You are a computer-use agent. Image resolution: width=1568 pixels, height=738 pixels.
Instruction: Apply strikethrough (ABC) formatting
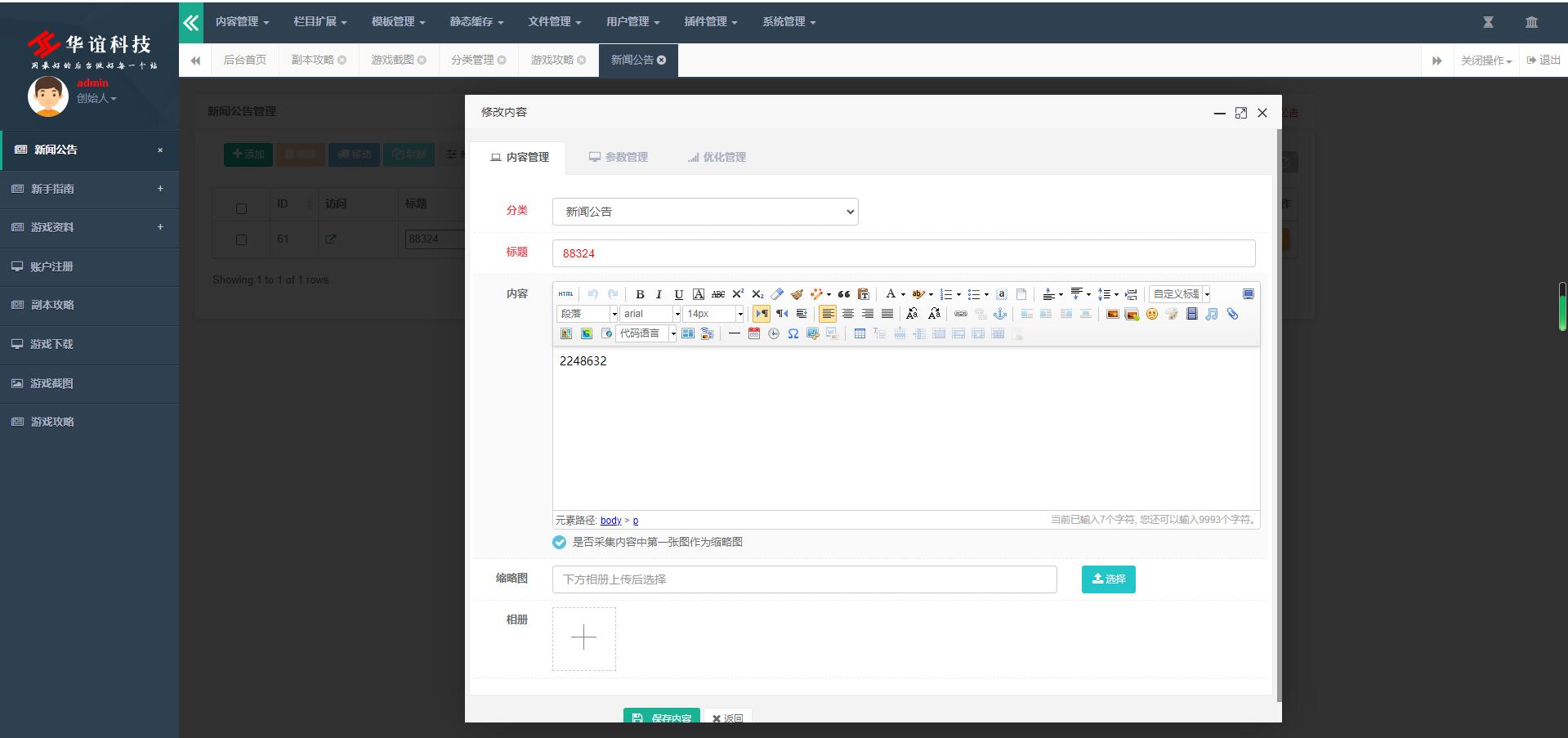[x=718, y=294]
